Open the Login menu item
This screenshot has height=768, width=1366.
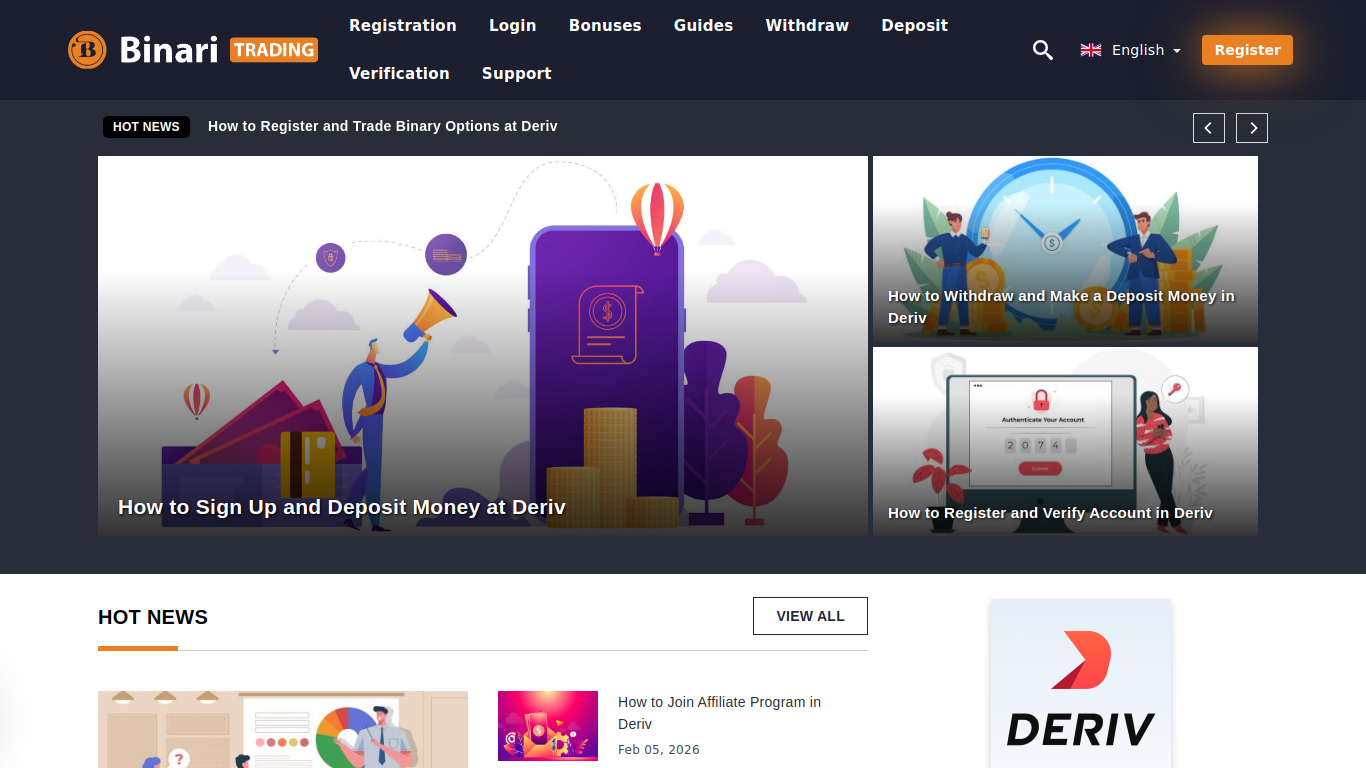pos(513,26)
